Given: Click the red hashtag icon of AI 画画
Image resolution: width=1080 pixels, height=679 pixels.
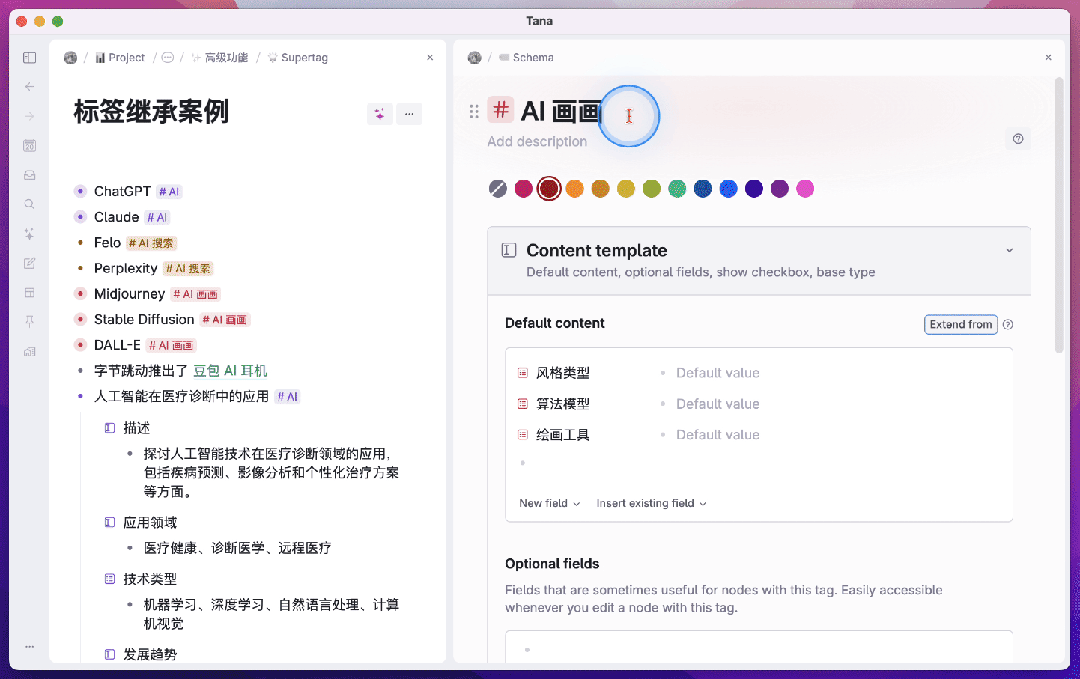Looking at the screenshot, I should tap(501, 109).
